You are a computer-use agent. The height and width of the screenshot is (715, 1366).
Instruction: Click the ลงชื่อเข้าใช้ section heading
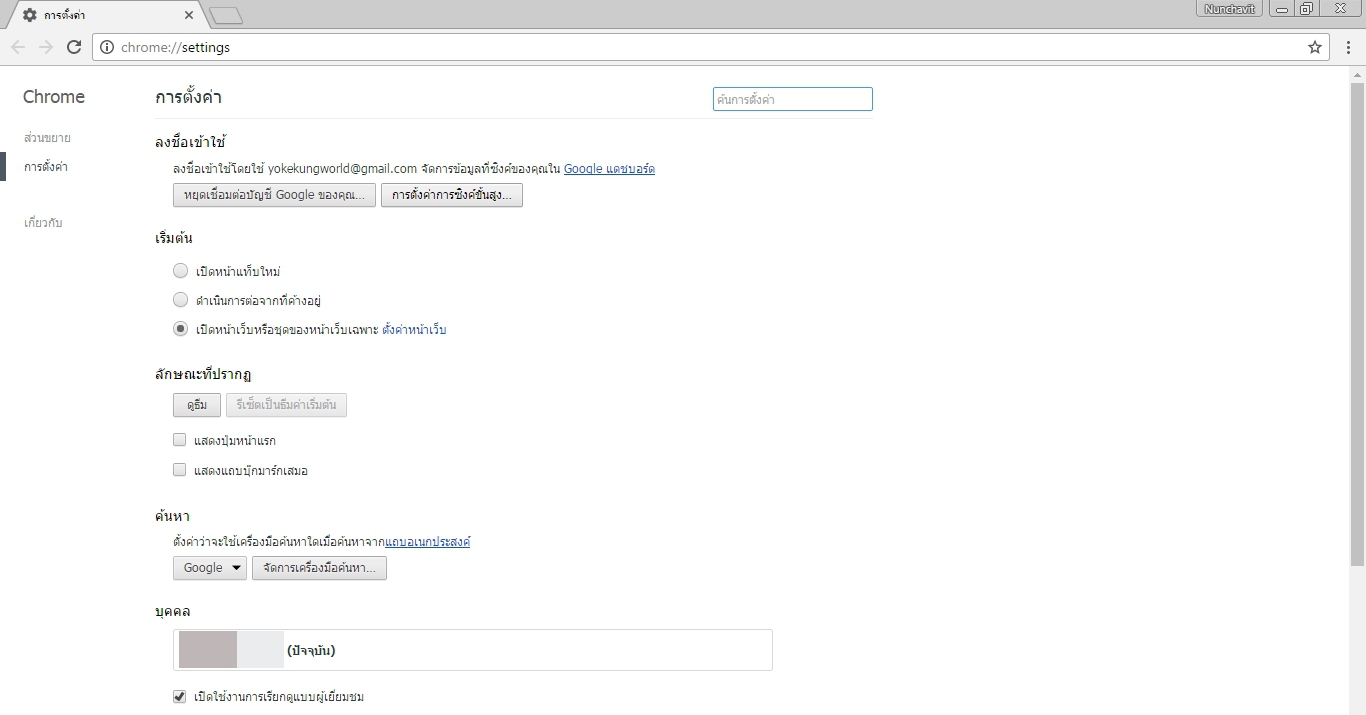(x=191, y=142)
